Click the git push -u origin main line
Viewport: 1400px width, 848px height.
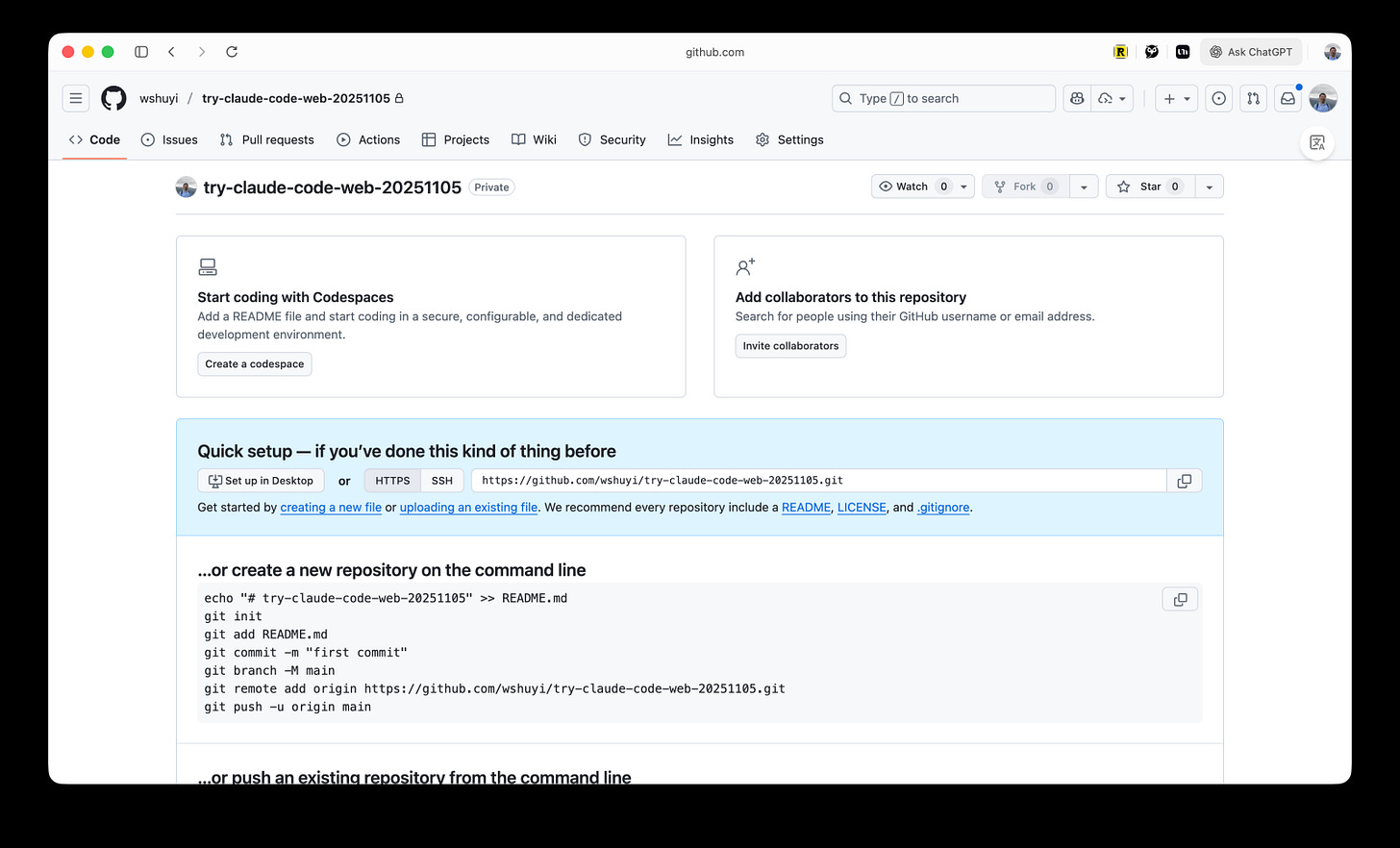click(287, 707)
